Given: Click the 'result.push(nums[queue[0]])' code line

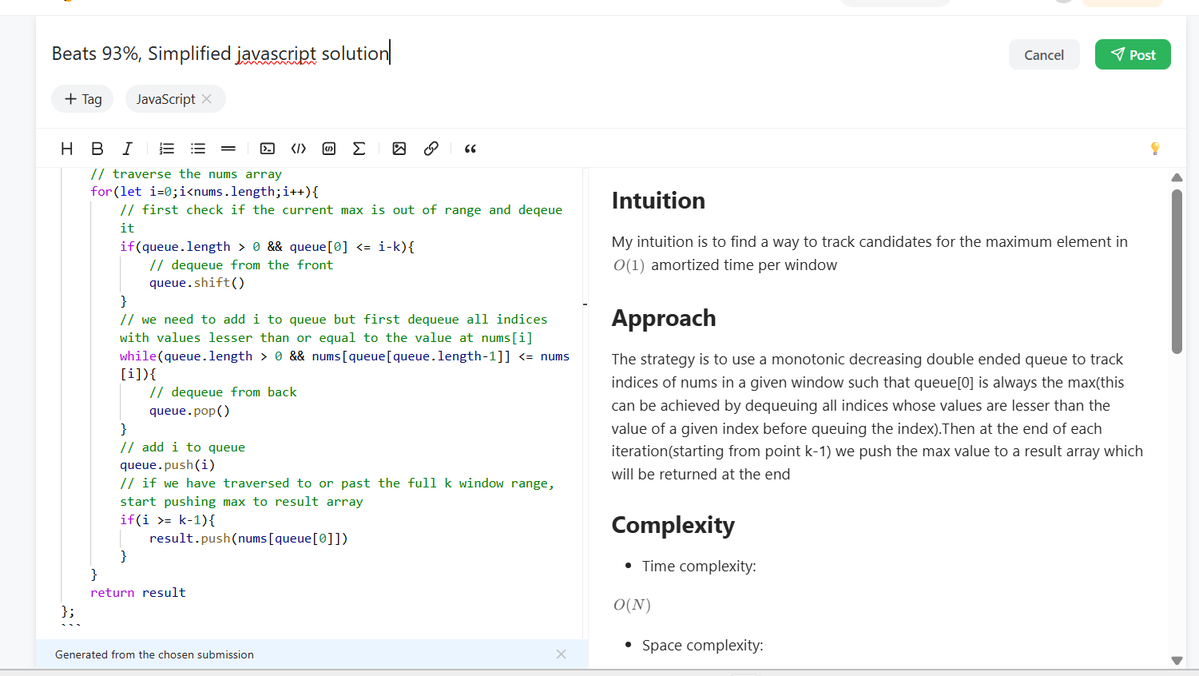Looking at the screenshot, I should coord(248,538).
